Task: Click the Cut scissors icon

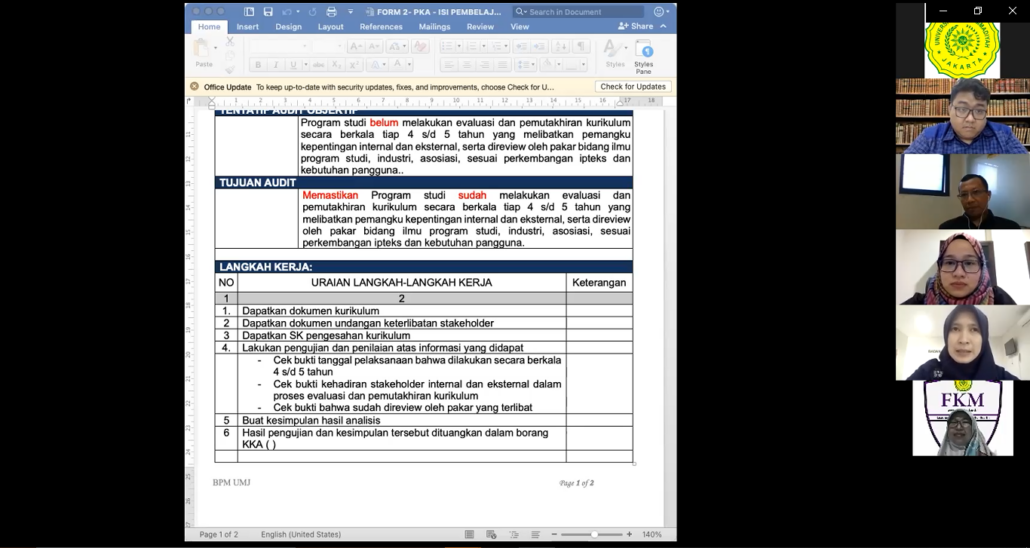Action: (x=229, y=41)
